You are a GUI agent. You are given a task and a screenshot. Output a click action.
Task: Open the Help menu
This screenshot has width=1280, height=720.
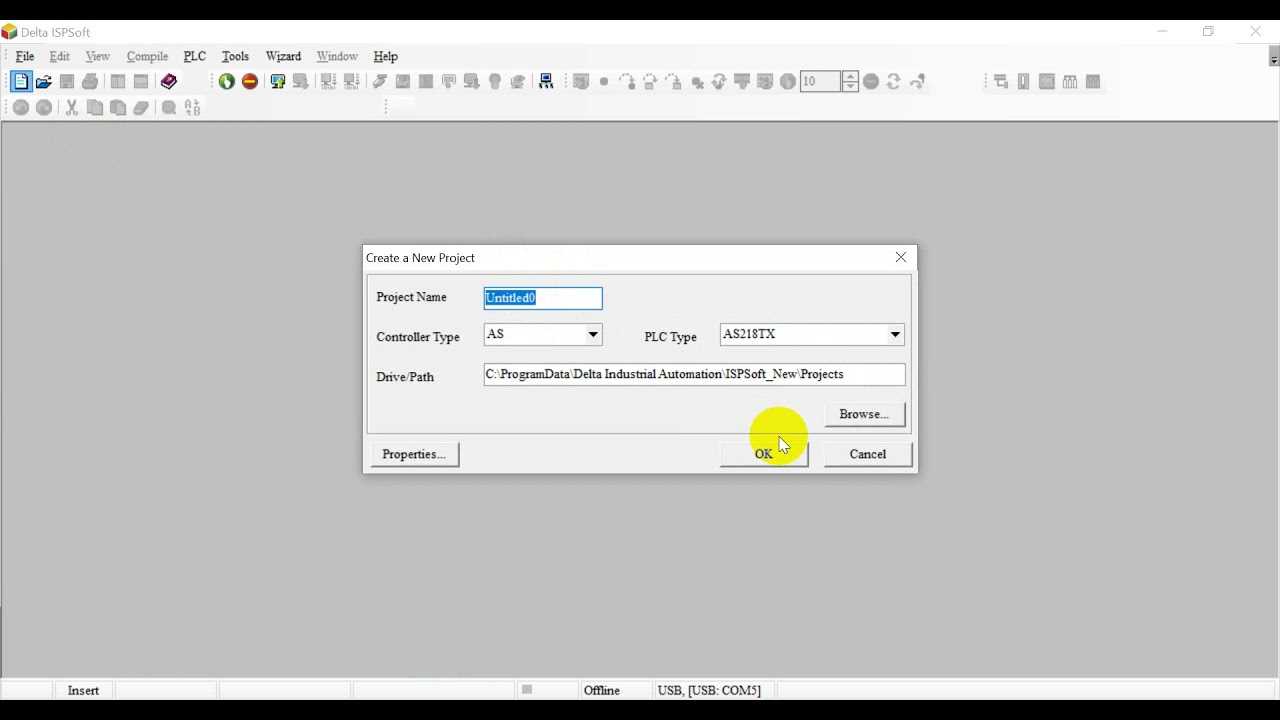[385, 57]
